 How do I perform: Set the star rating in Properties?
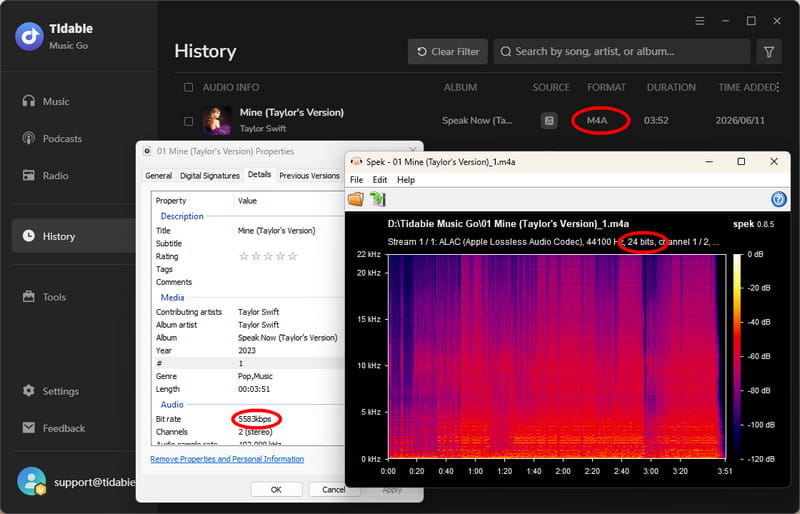[268, 256]
